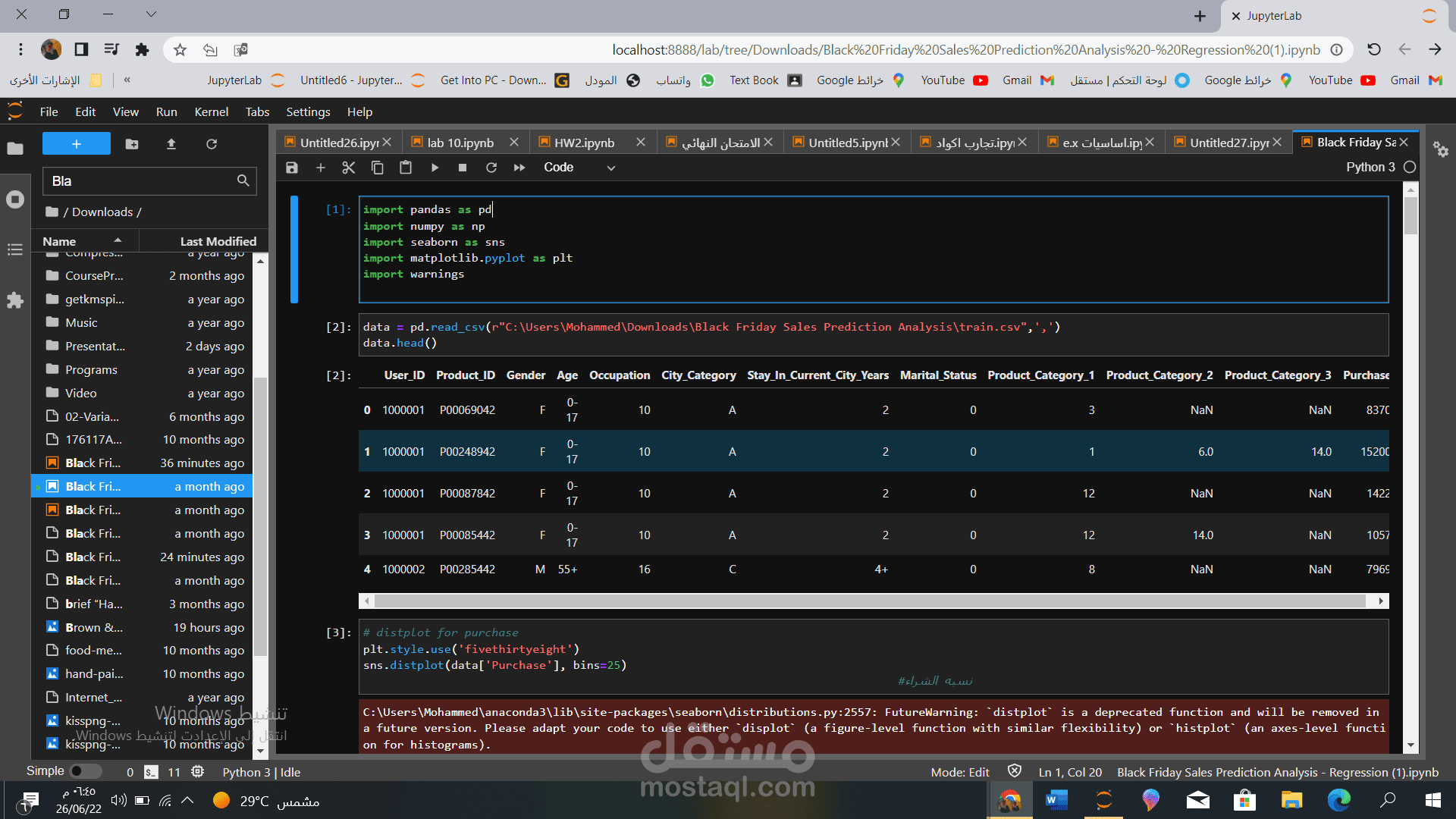Open Microsoft Word from the taskbar
Image resolution: width=1456 pixels, height=819 pixels.
(x=1056, y=800)
